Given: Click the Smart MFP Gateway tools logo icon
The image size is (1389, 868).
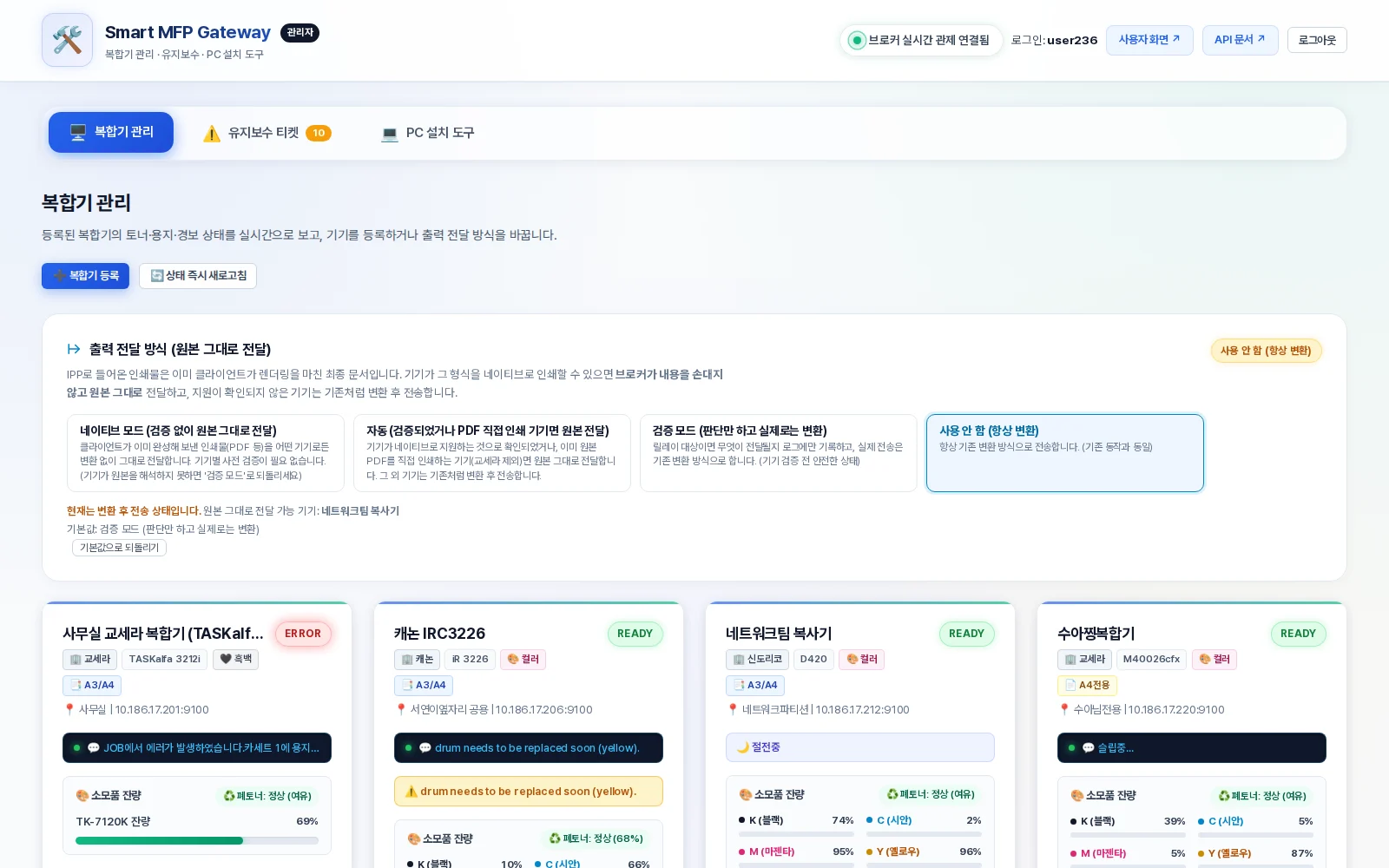Looking at the screenshot, I should click(67, 40).
